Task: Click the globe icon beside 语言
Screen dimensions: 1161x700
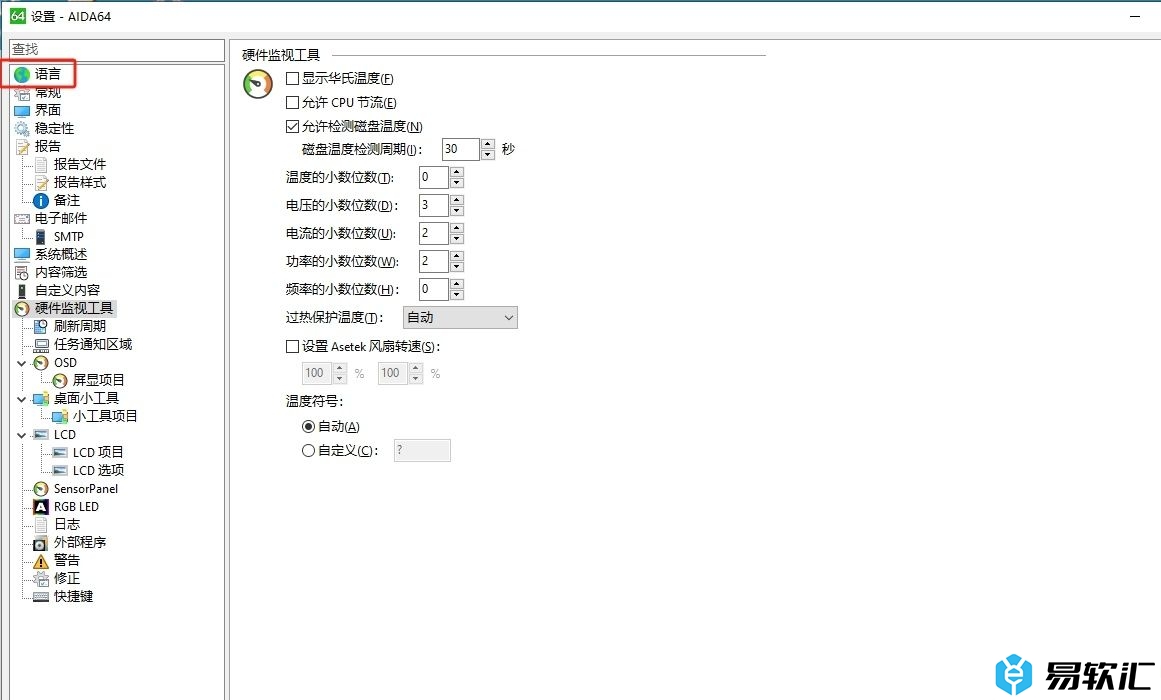Action: [x=22, y=74]
